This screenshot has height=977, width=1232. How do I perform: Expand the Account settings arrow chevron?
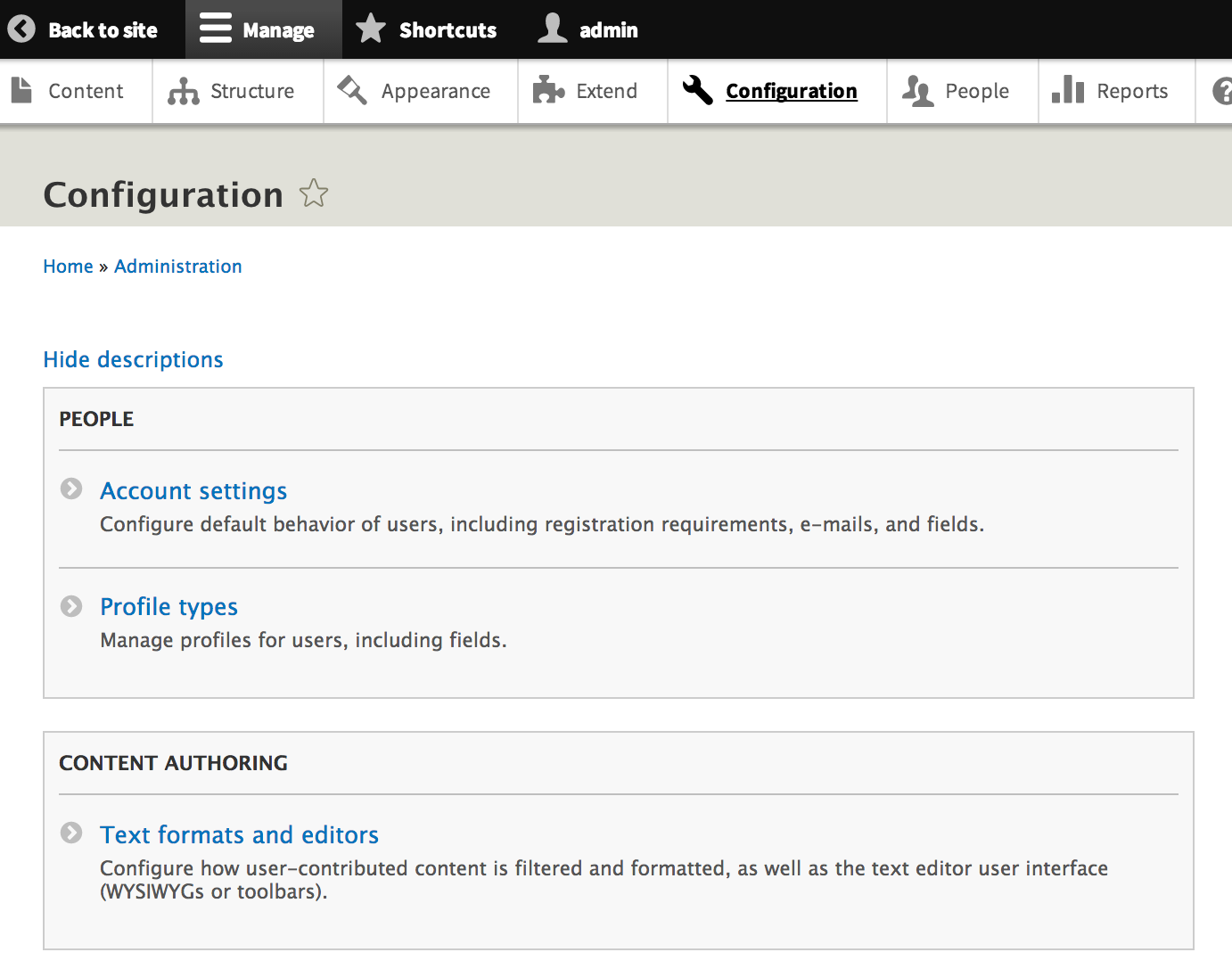point(70,488)
